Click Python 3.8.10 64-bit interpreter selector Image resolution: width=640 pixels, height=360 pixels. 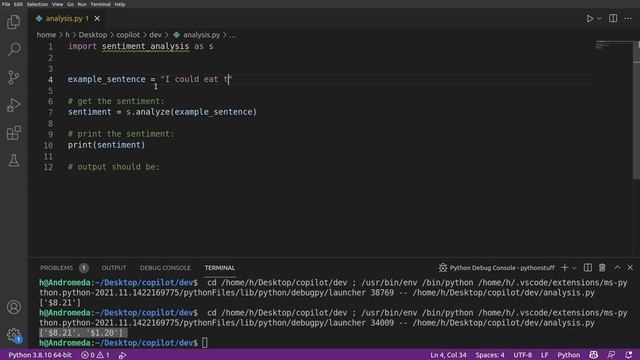[x=40, y=355]
